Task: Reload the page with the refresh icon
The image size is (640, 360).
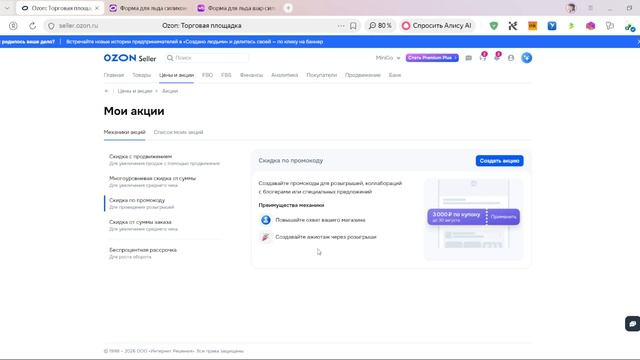Action: tap(32, 26)
